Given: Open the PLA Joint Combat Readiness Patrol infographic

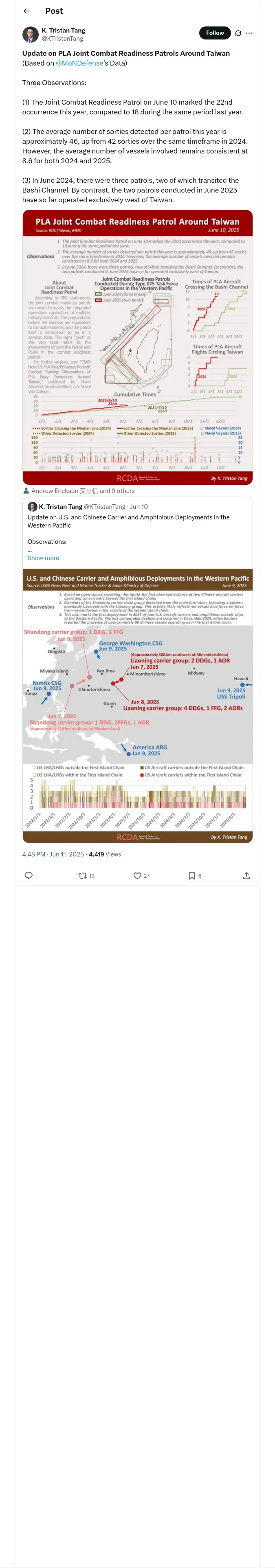Looking at the screenshot, I should (137, 347).
